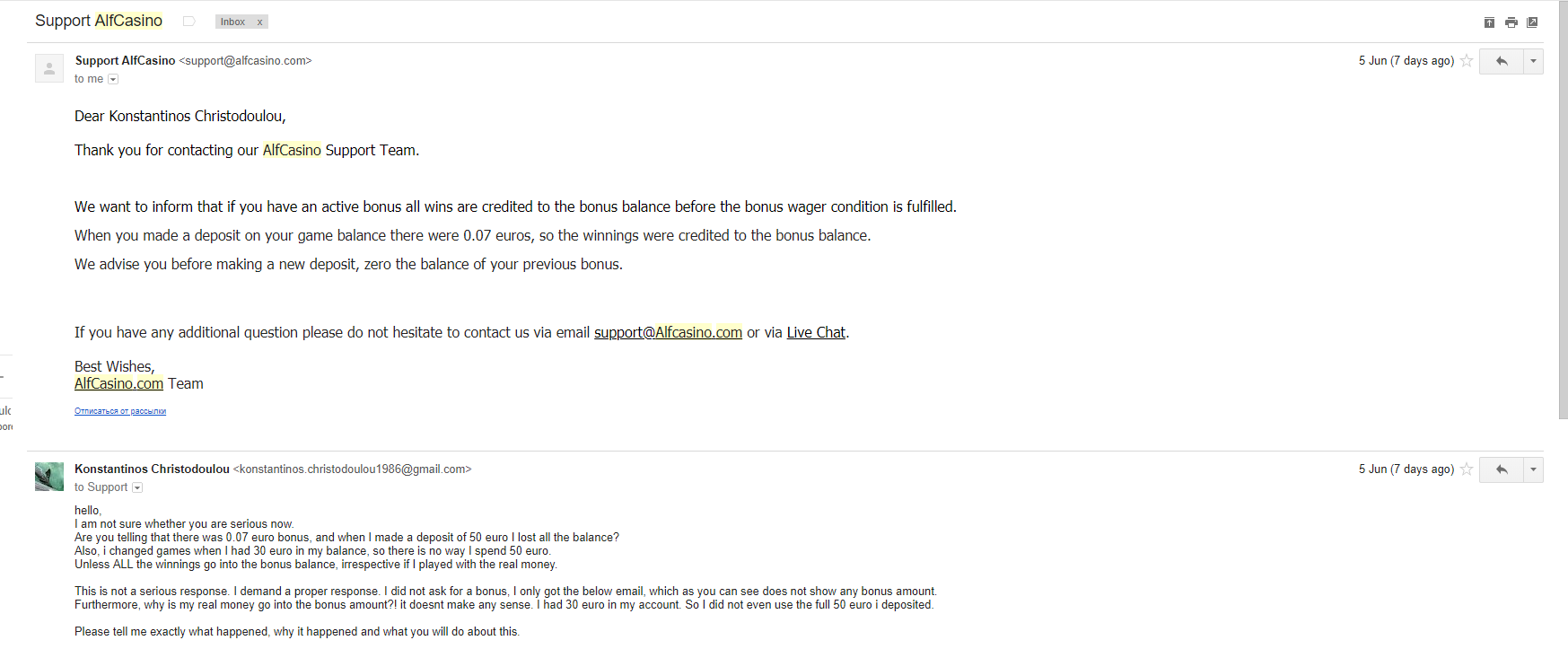Show details arrow next to 'to me'

coord(113,79)
